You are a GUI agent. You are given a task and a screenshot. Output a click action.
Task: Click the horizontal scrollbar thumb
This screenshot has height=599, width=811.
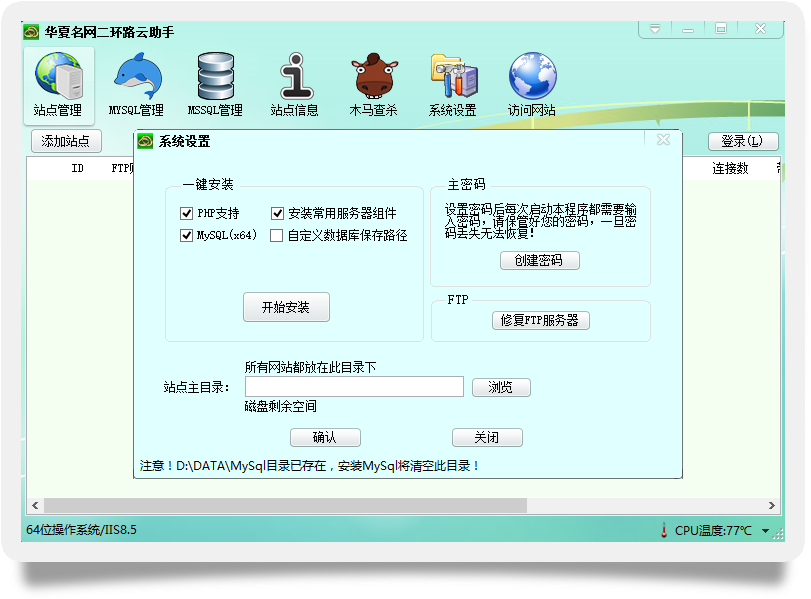coord(286,505)
